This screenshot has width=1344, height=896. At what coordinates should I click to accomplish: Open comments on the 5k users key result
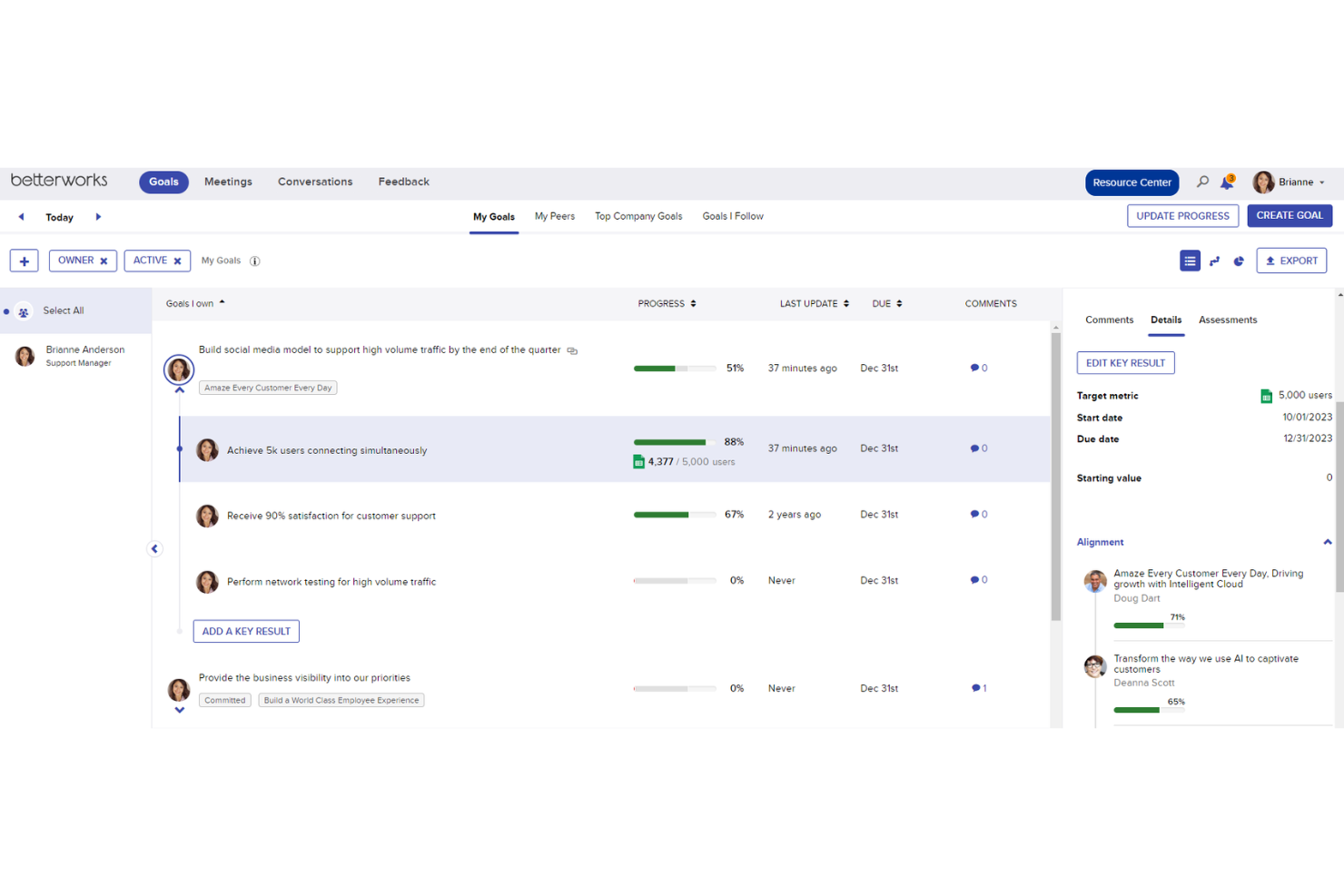coord(978,448)
